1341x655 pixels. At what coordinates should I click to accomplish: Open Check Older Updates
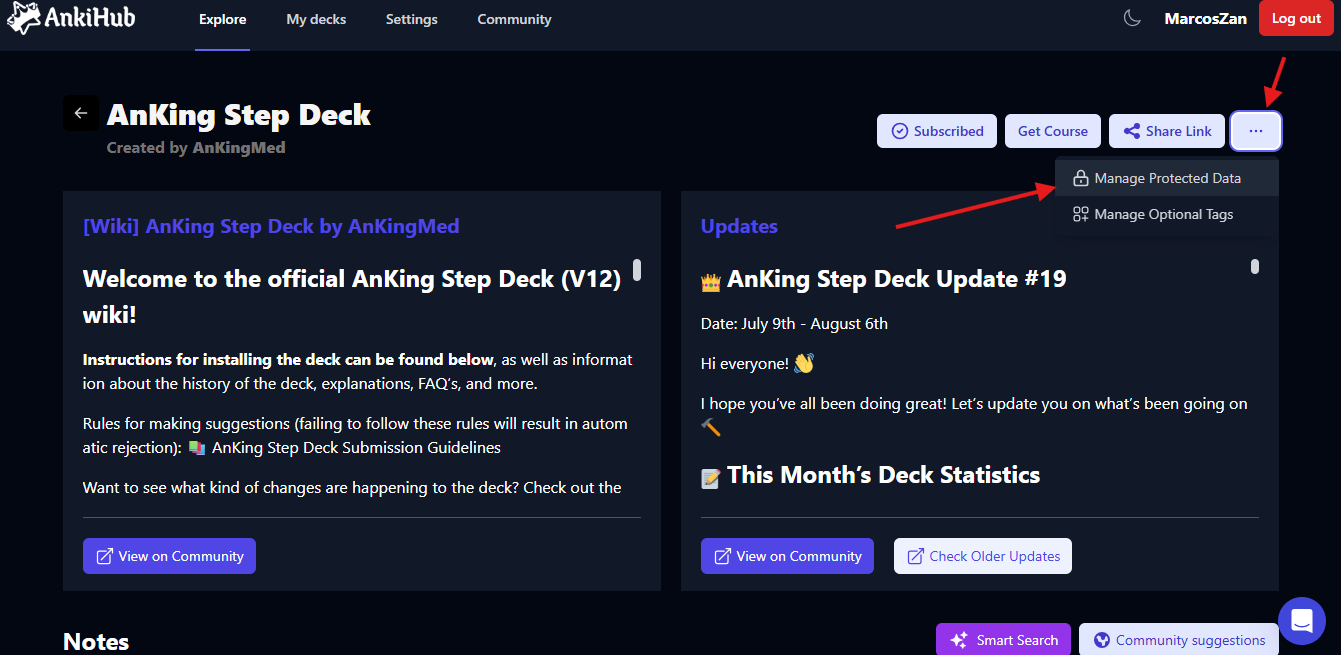coord(982,556)
